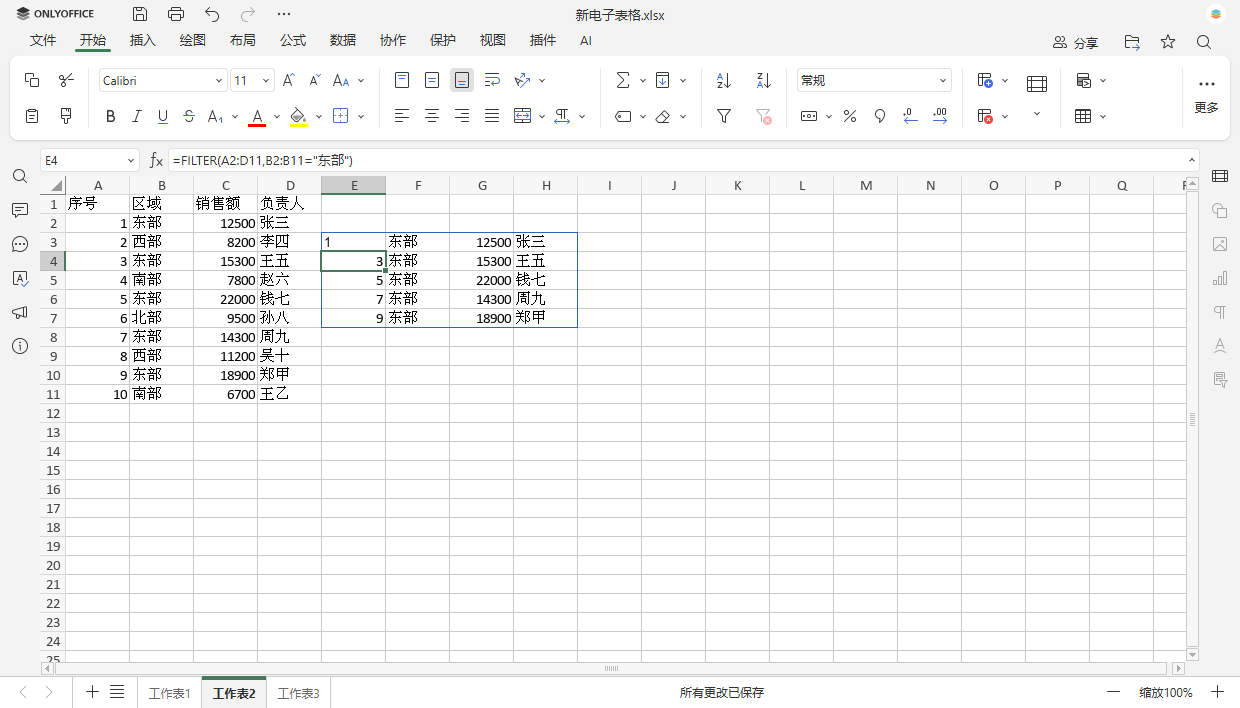
Task: Toggle italic formatting
Action: (137, 116)
